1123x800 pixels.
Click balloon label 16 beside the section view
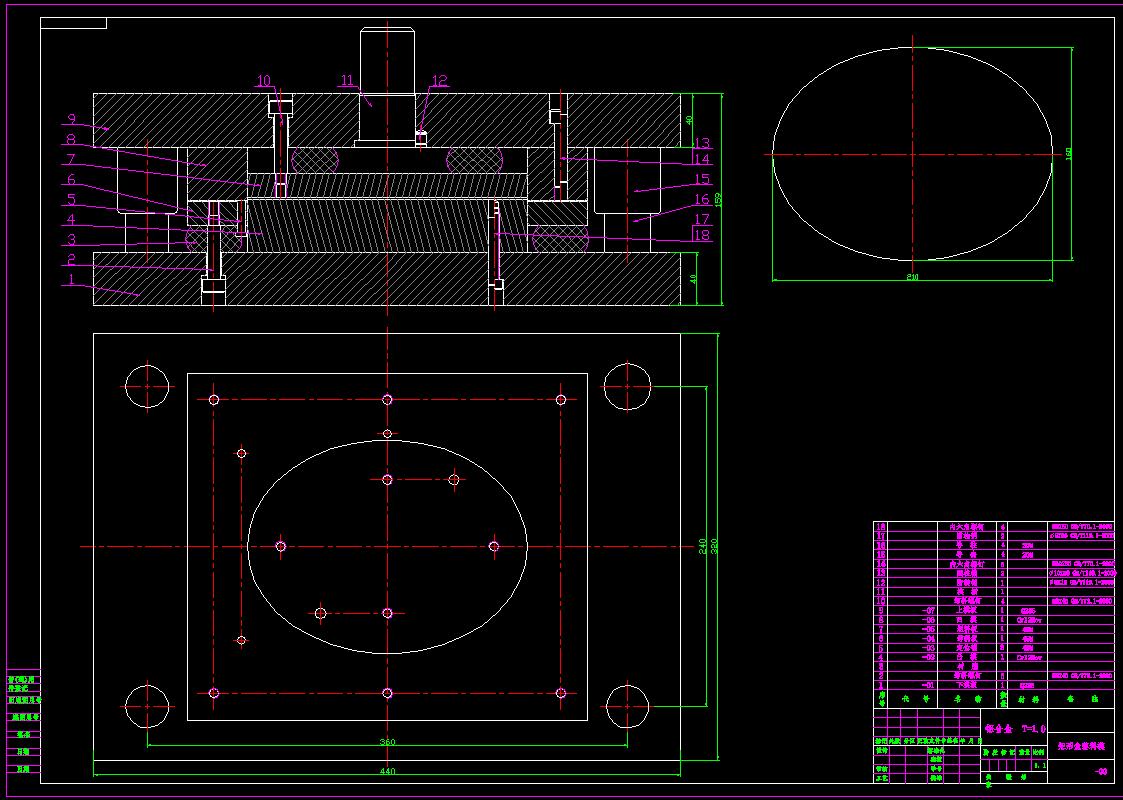701,199
